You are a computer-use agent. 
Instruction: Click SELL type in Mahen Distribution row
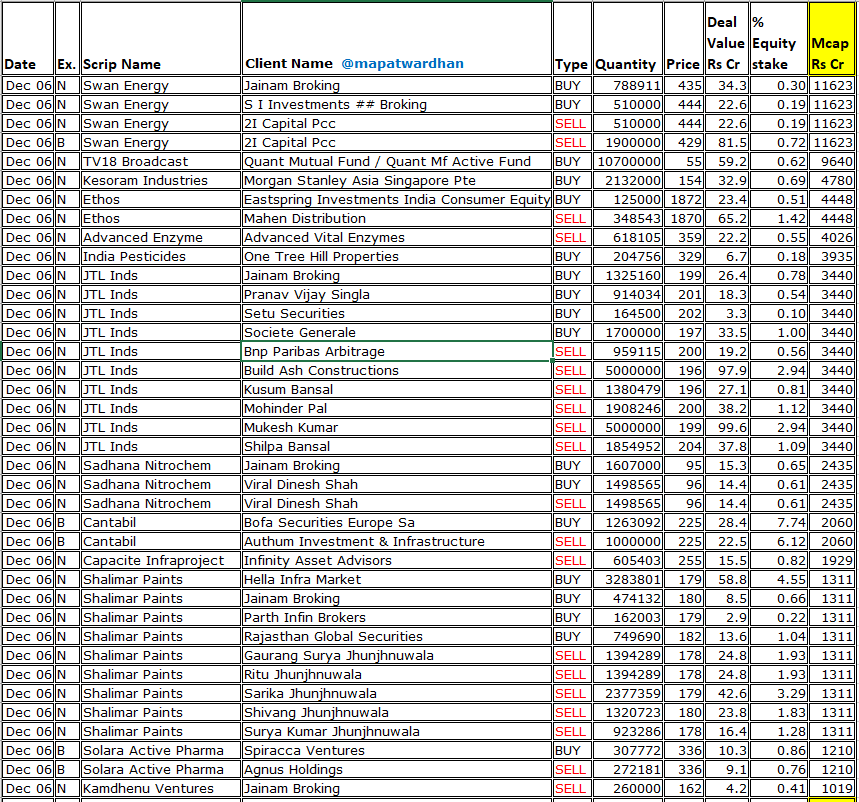coord(572,219)
